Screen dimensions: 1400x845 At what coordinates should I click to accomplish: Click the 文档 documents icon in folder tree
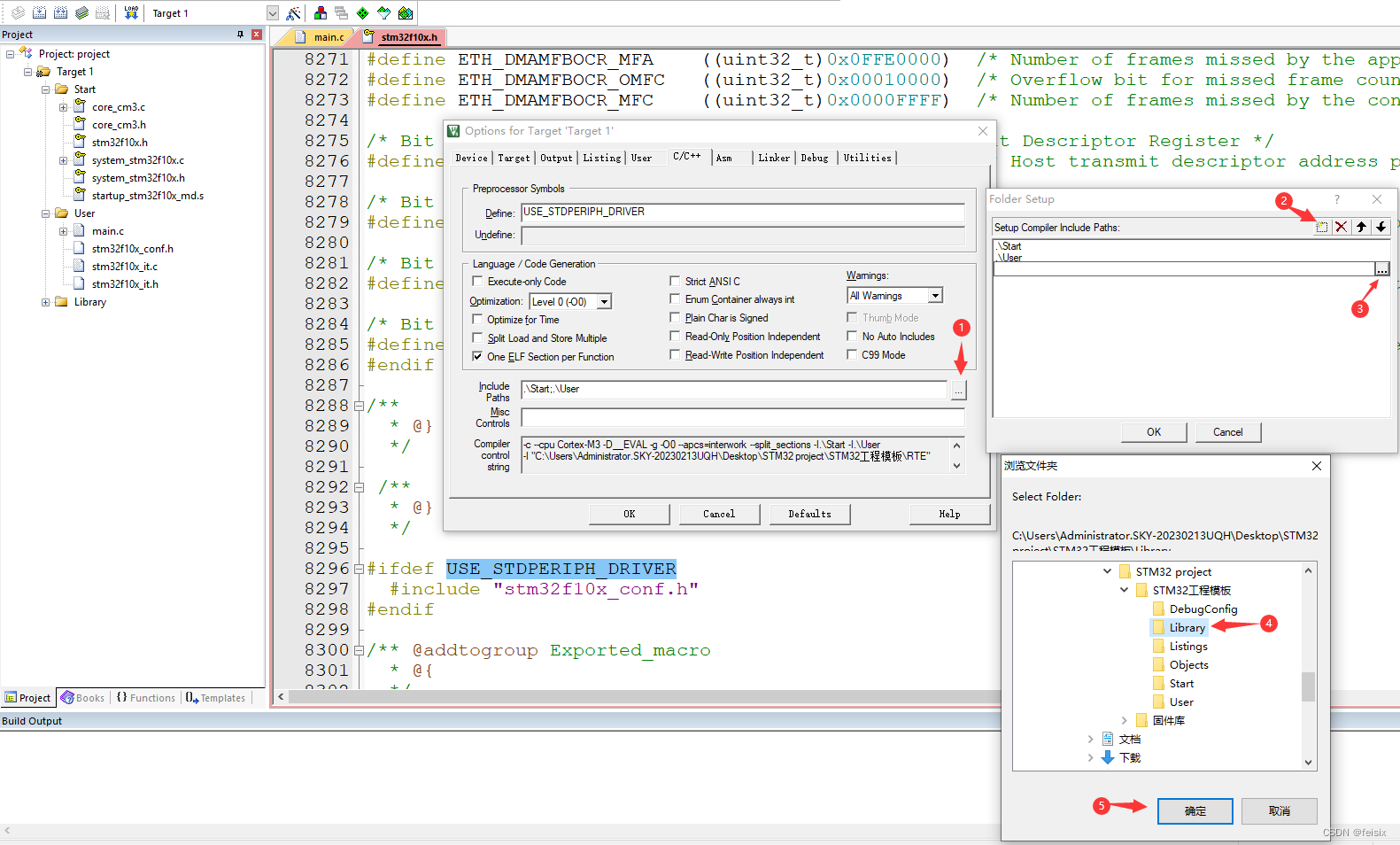pos(1108,739)
